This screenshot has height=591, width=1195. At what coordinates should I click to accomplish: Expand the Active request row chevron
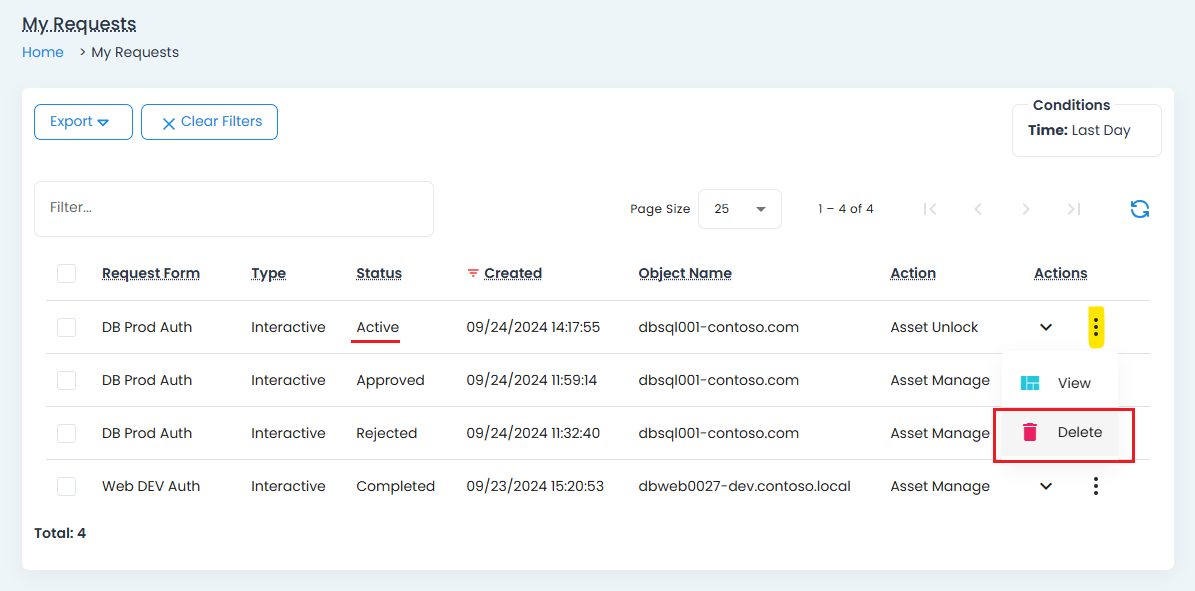pos(1046,327)
